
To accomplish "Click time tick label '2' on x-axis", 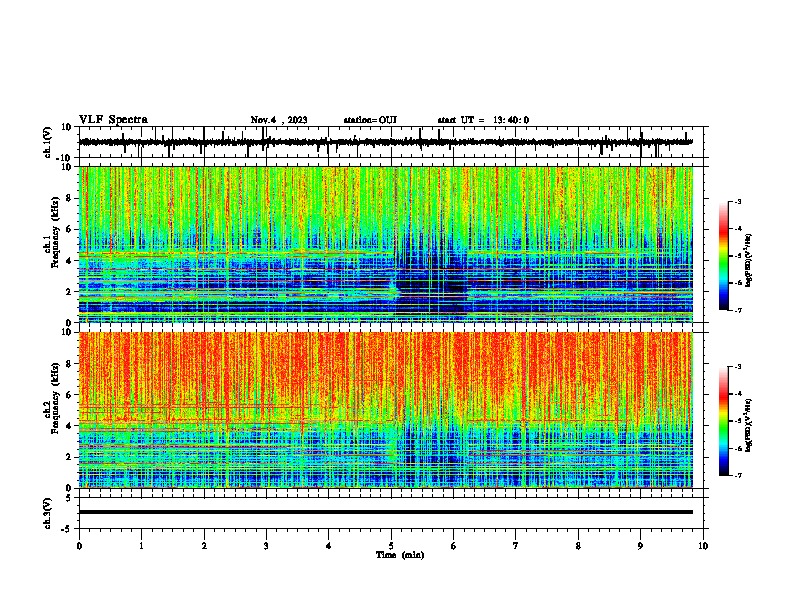I will pyautogui.click(x=204, y=546).
